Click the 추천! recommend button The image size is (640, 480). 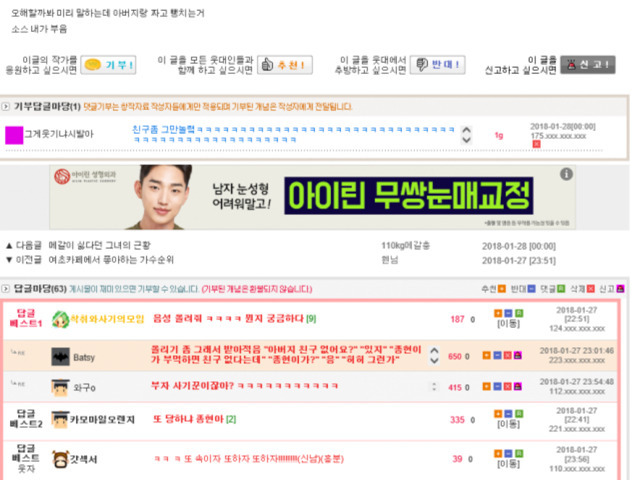pos(285,65)
